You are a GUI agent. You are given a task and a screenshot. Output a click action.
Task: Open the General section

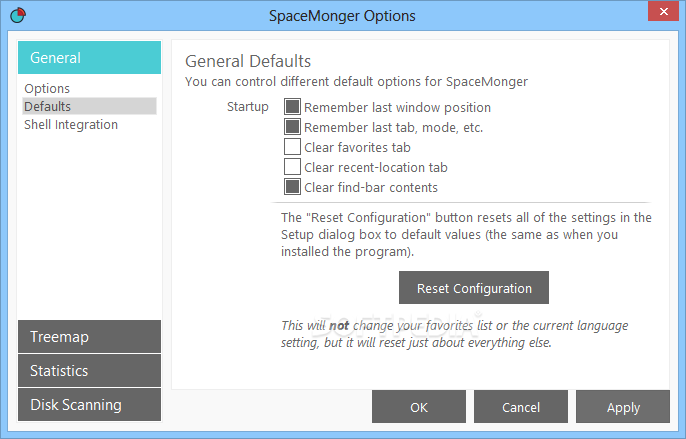click(89, 57)
